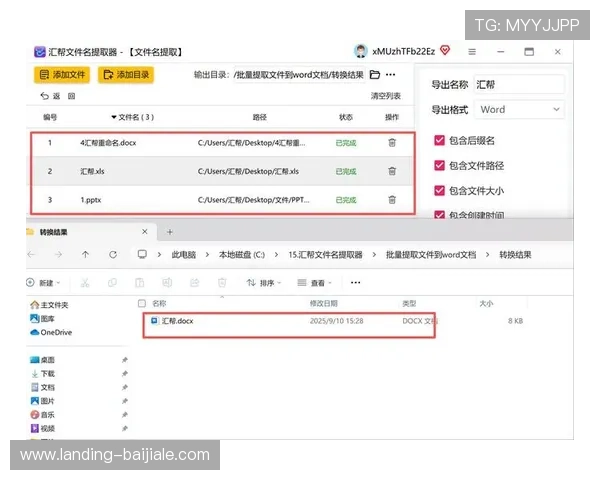The width and height of the screenshot is (600, 480).
Task: Click Explorer rename icon
Action: [x=167, y=283]
